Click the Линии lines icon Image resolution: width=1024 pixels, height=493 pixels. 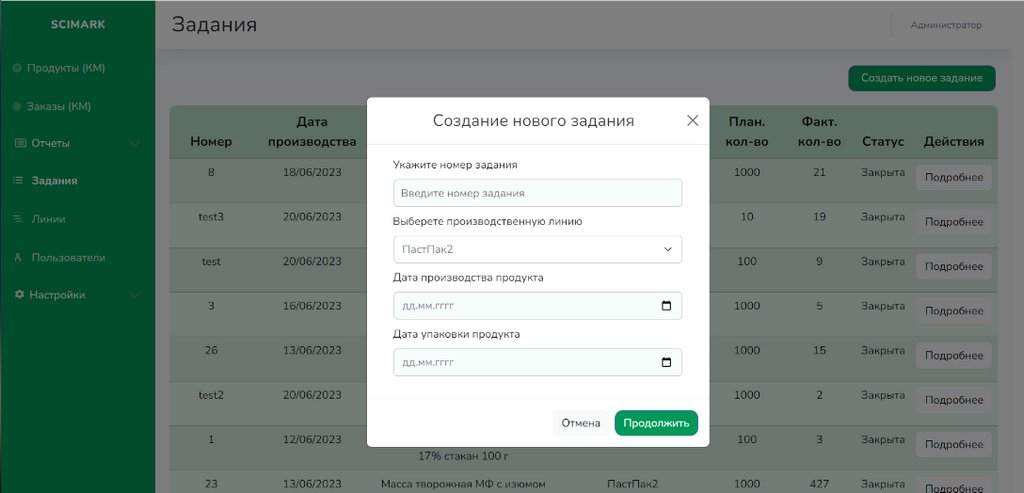(18, 219)
